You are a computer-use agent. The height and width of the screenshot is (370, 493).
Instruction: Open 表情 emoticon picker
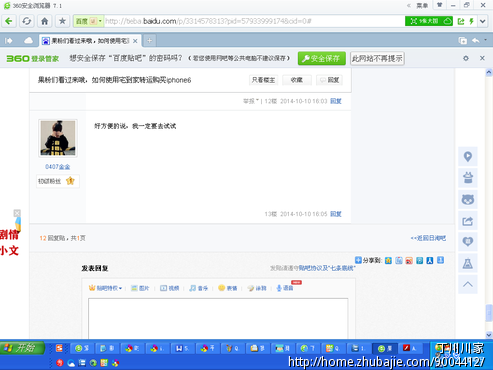click(228, 288)
